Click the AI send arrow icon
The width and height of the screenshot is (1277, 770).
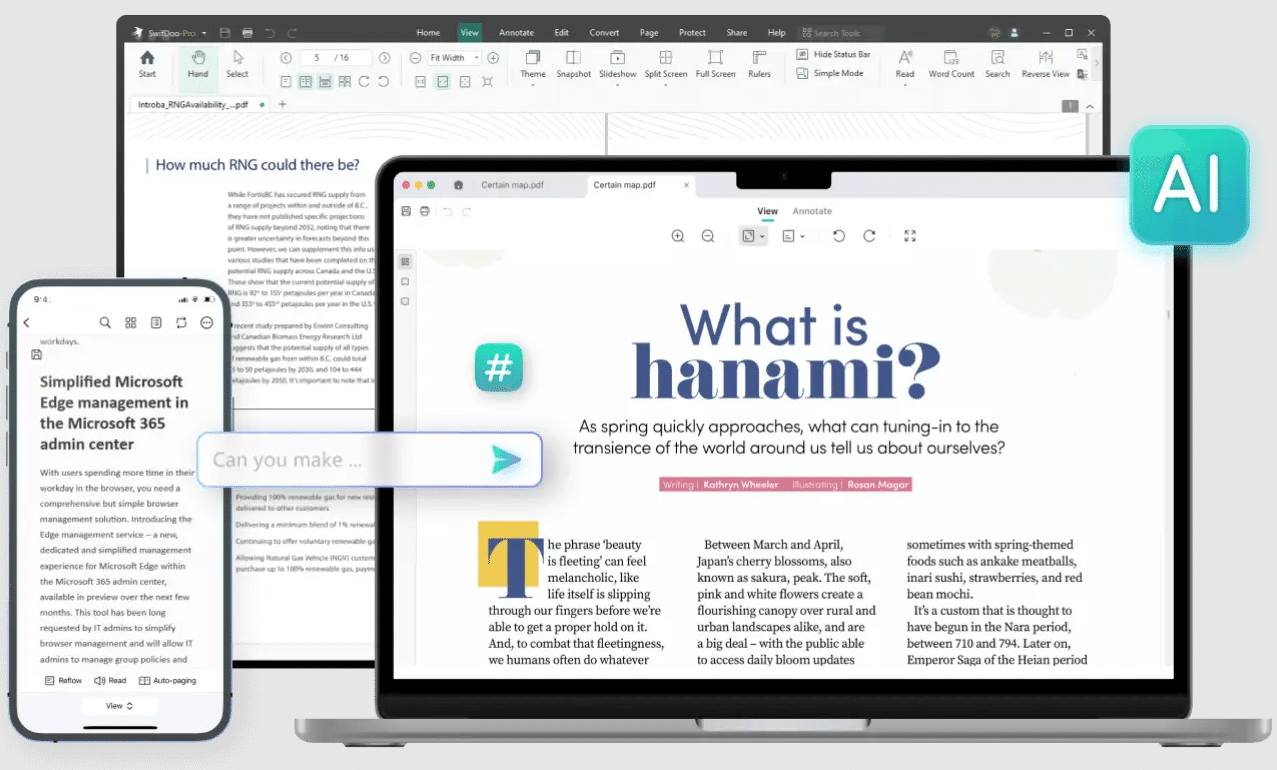point(507,459)
